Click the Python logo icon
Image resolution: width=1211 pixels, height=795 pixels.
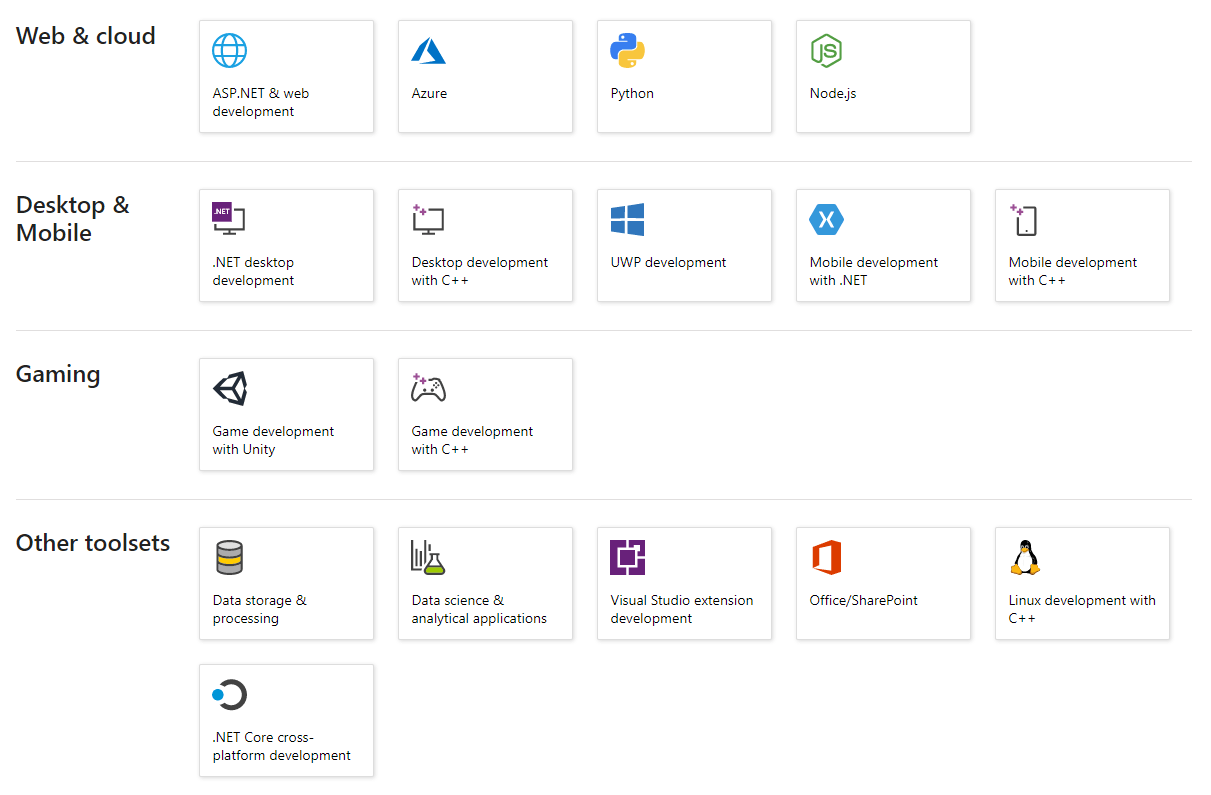click(x=627, y=50)
